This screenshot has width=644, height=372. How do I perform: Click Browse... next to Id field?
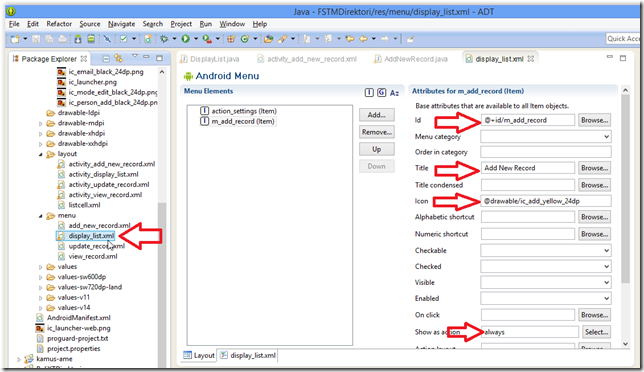[594, 120]
